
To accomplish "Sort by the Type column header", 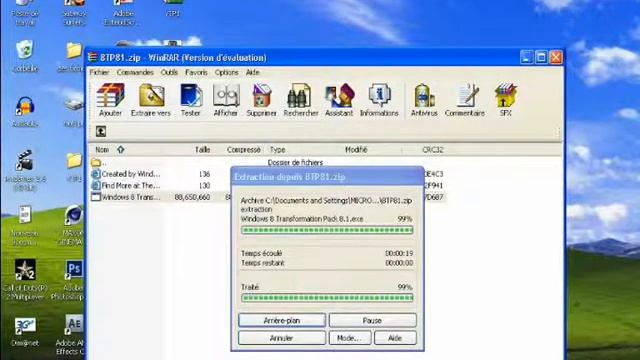I will coord(278,150).
